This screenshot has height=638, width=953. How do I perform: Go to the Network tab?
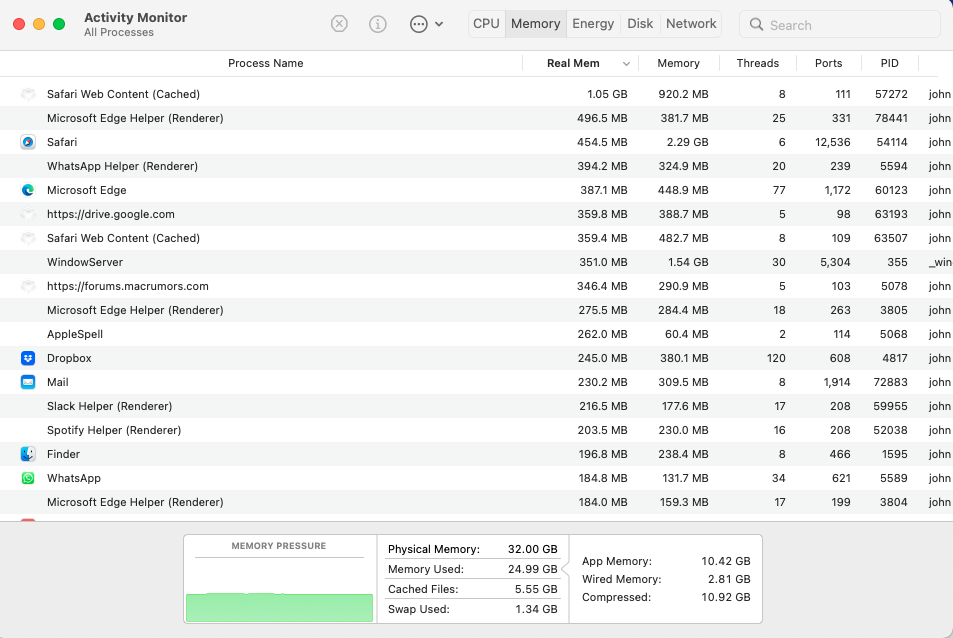691,24
